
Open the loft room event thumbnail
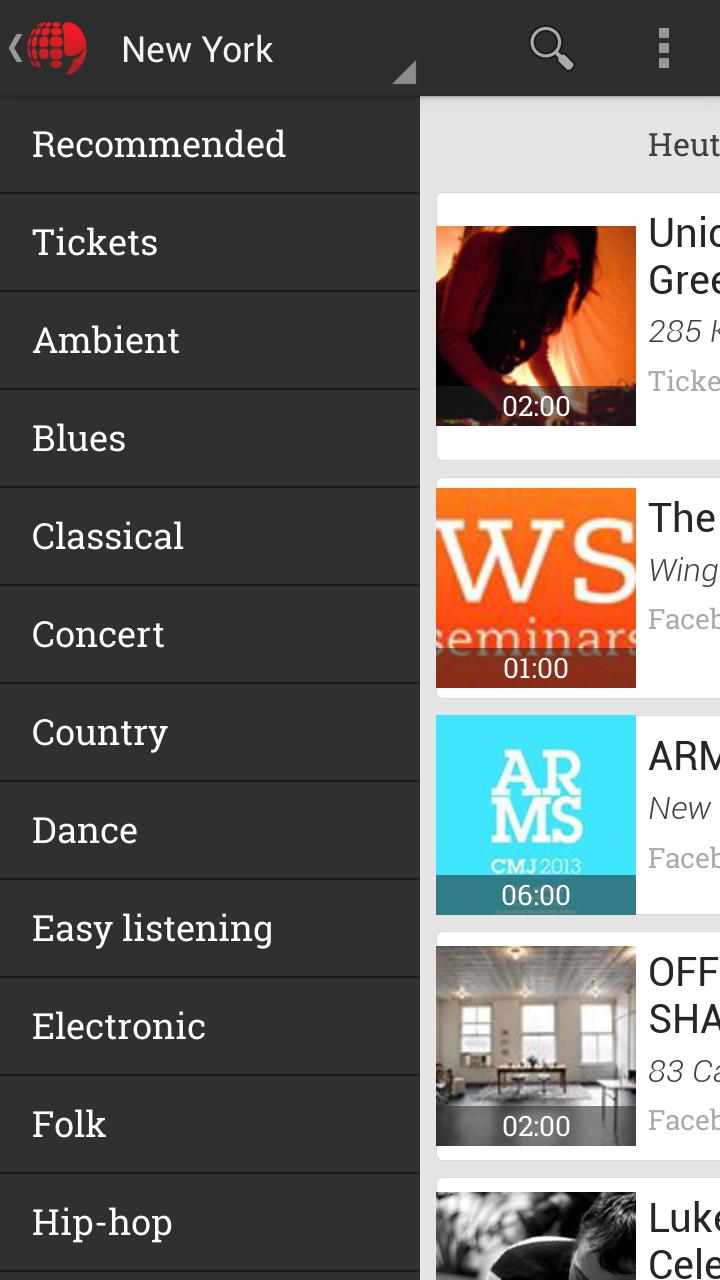pos(536,1046)
